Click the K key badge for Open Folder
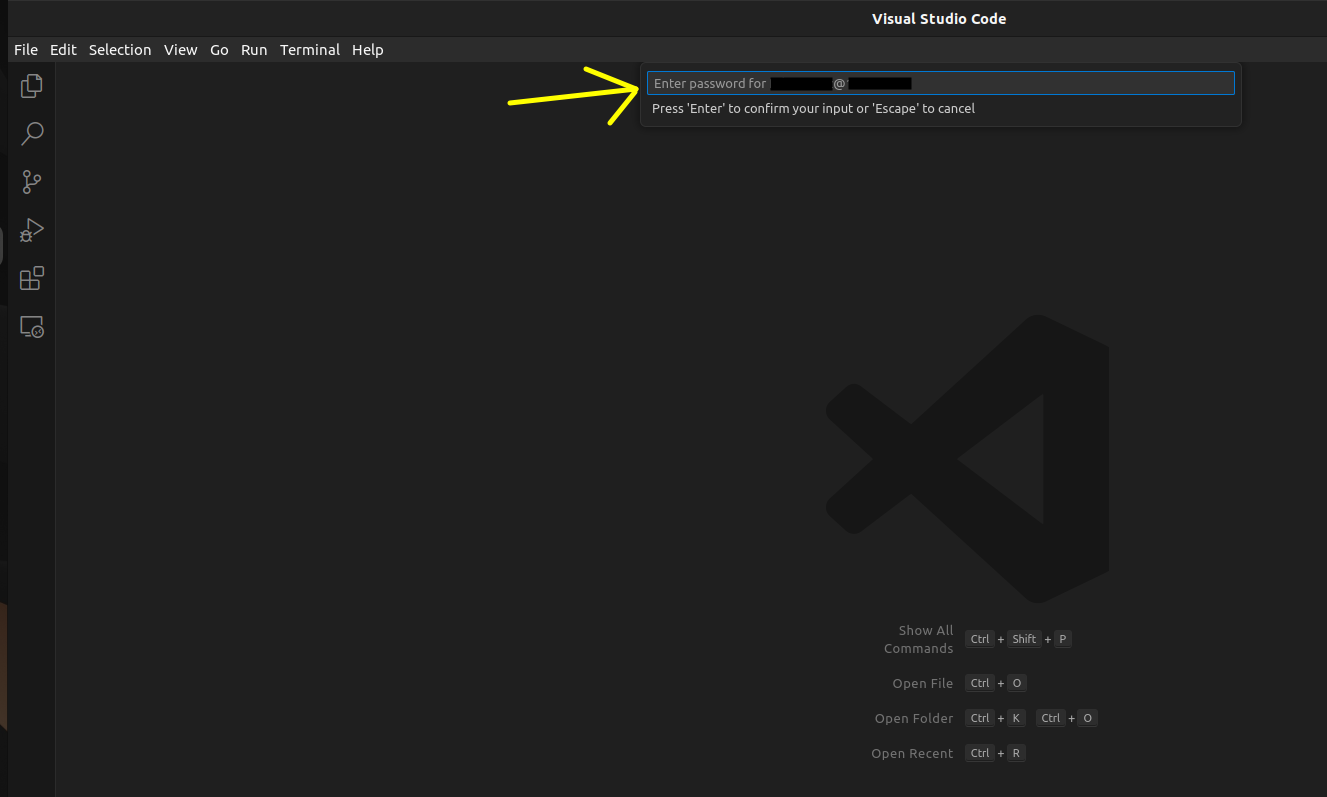Viewport: 1327px width, 797px height. pos(1016,718)
